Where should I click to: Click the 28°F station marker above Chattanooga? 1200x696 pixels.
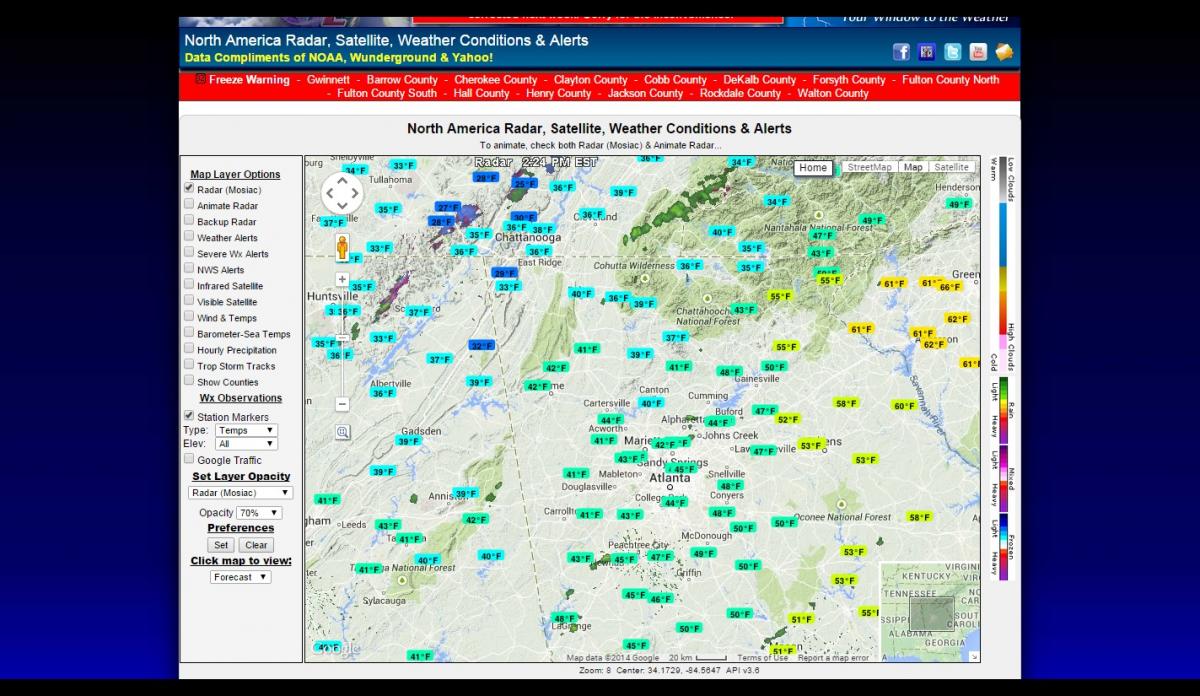coord(486,178)
